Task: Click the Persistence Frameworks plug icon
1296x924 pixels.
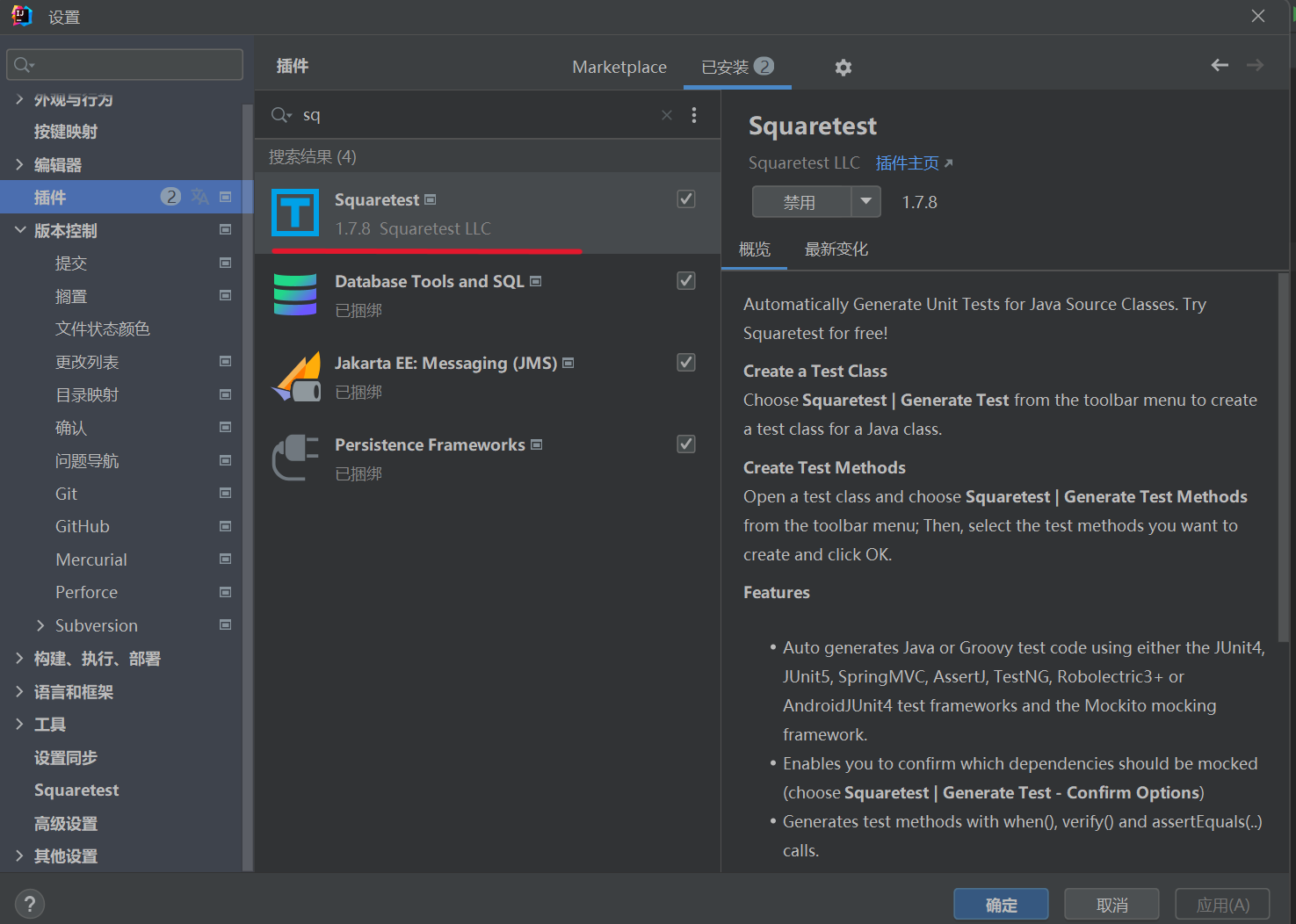Action: pyautogui.click(x=295, y=458)
